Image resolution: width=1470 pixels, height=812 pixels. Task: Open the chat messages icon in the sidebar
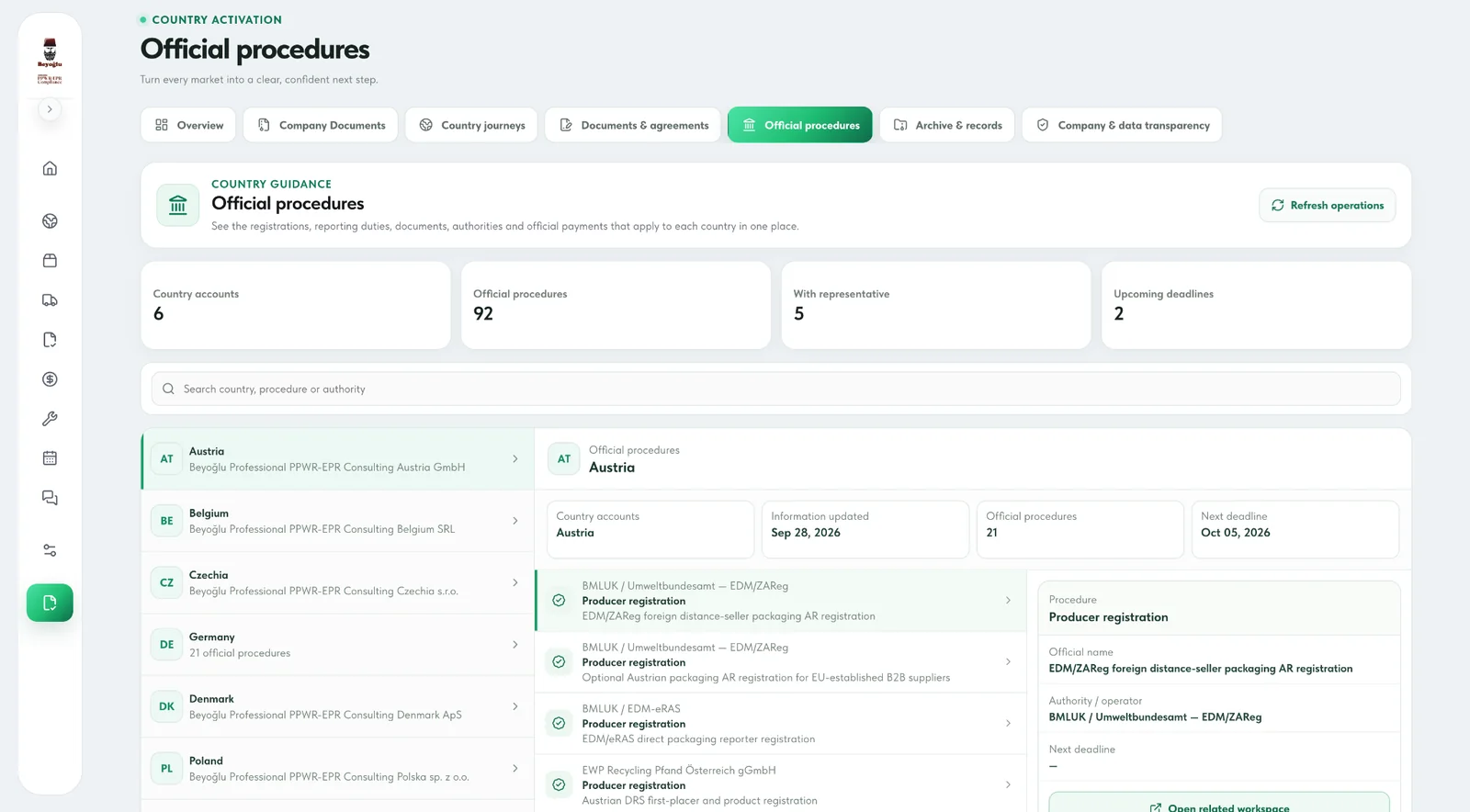50,498
